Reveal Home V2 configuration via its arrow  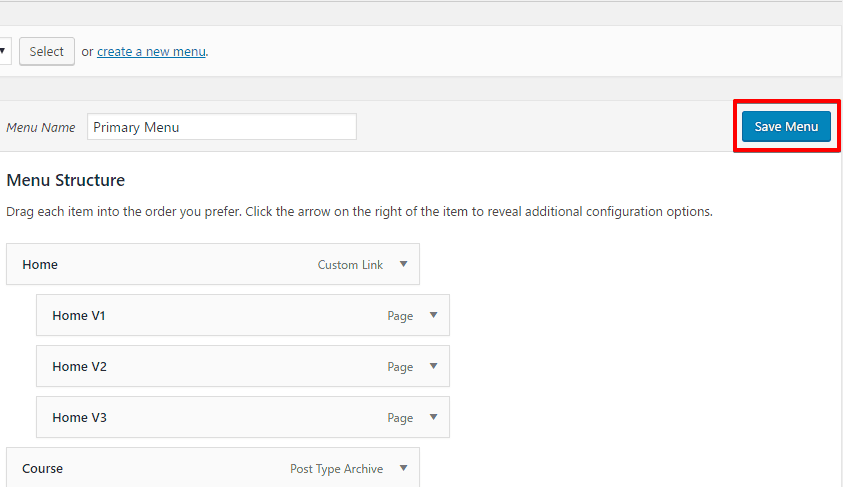click(x=433, y=367)
